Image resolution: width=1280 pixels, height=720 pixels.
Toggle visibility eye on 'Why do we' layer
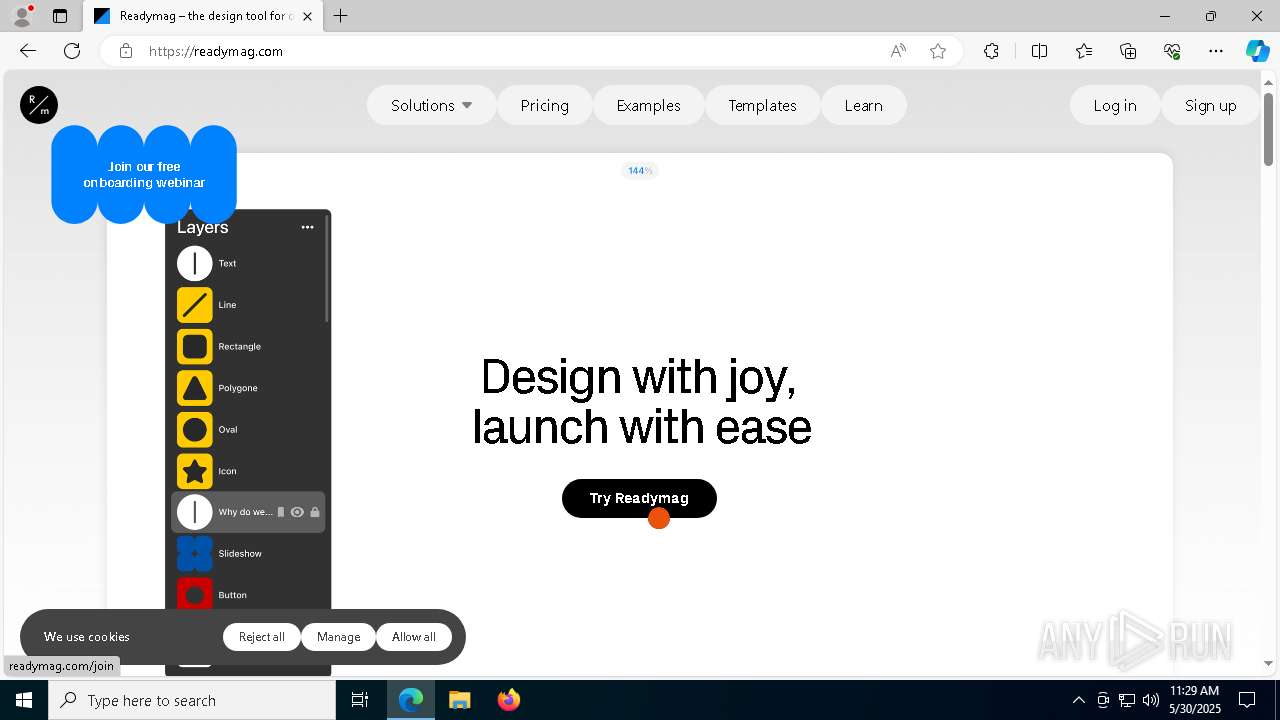point(297,512)
